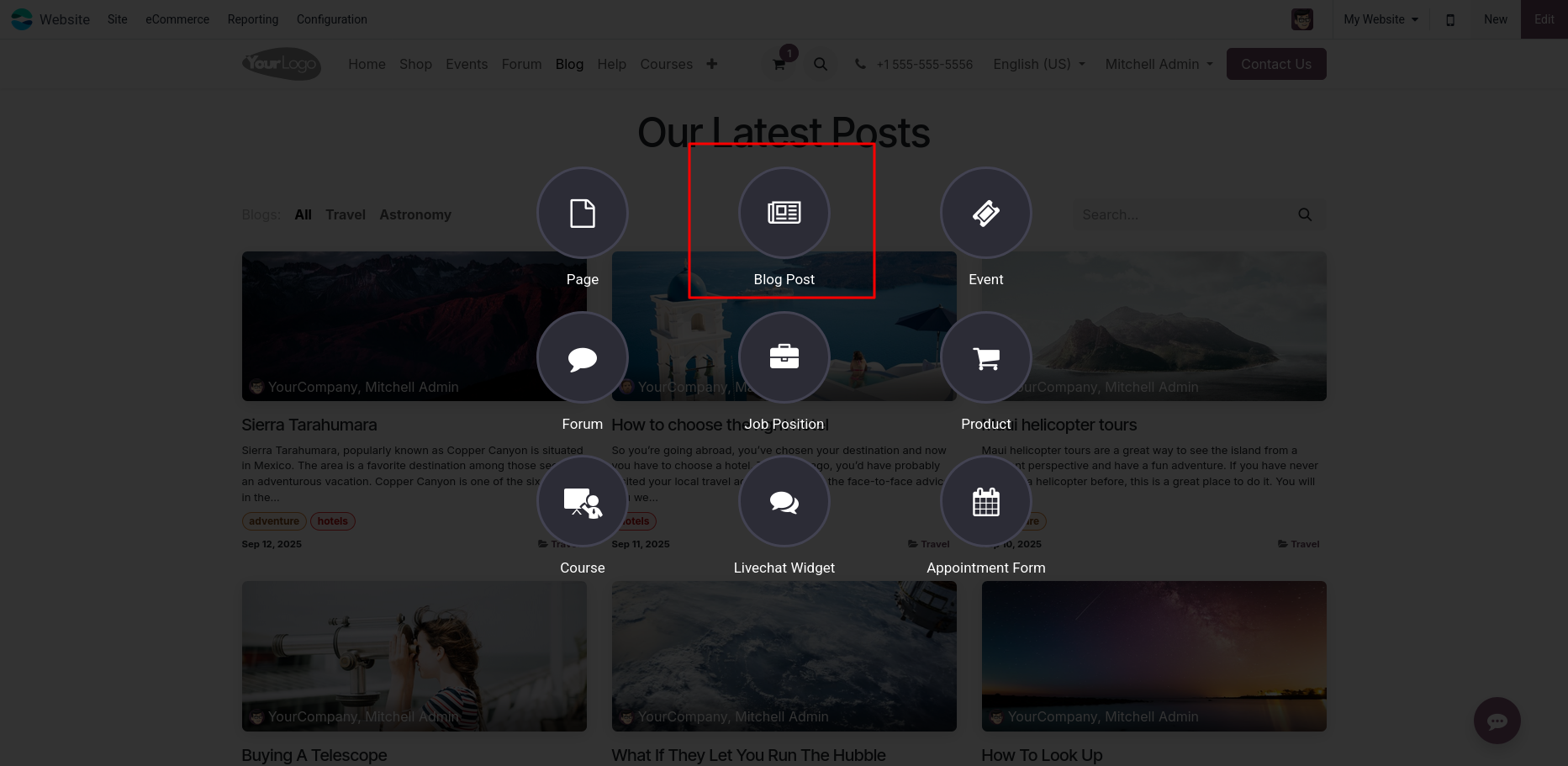Call the +1 555-555-5556 phone link
The width and height of the screenshot is (1568, 766).
924,64
